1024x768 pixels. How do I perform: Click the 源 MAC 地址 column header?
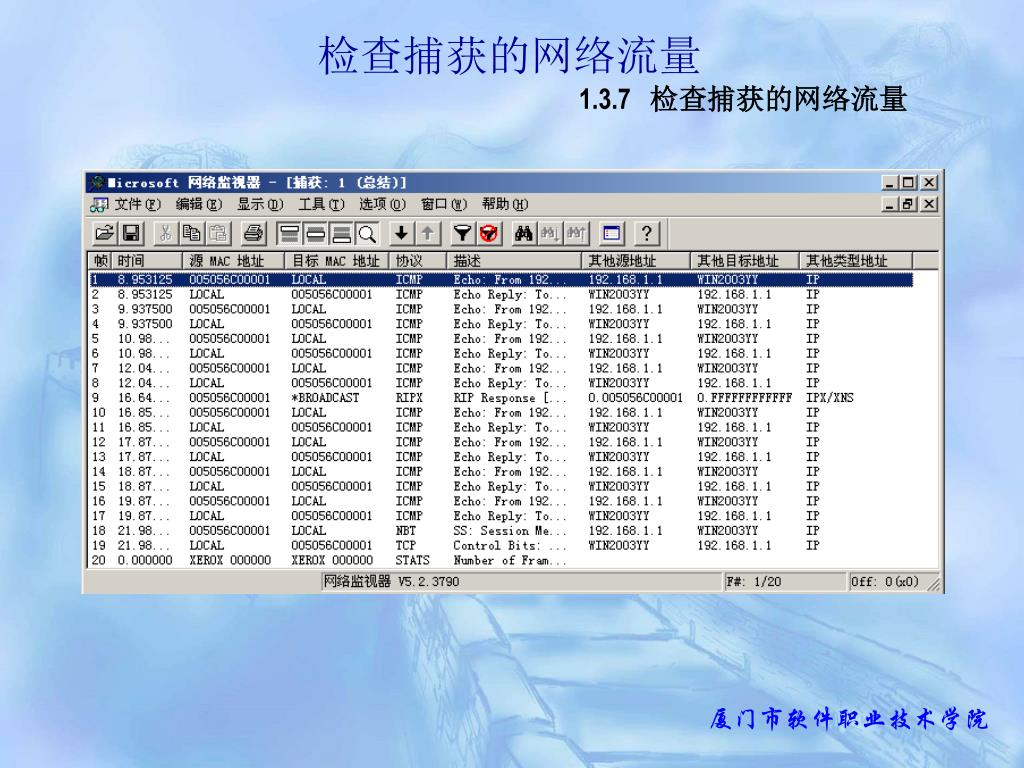(234, 261)
